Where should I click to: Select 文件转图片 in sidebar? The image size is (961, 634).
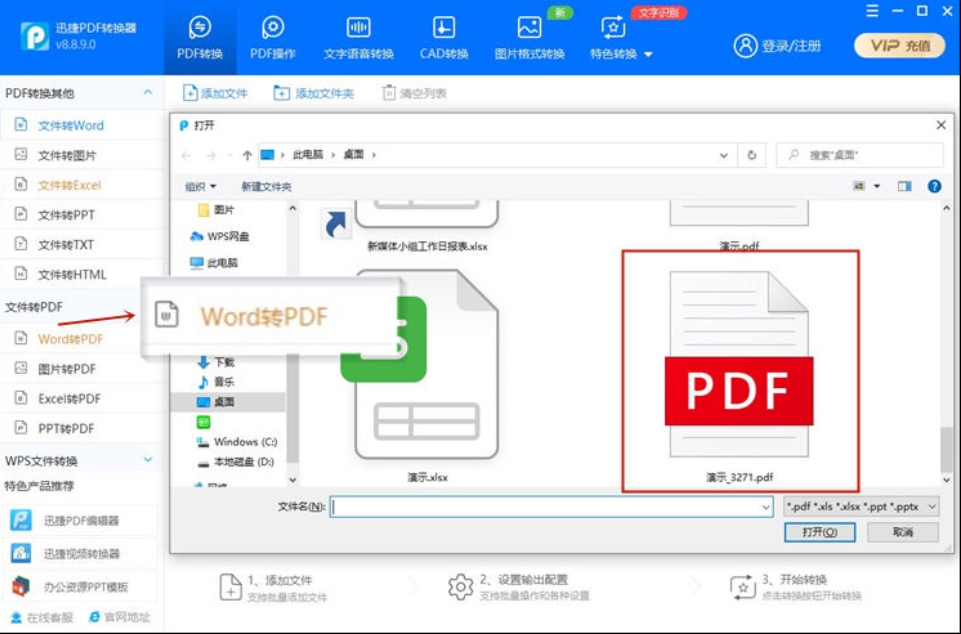pos(82,155)
